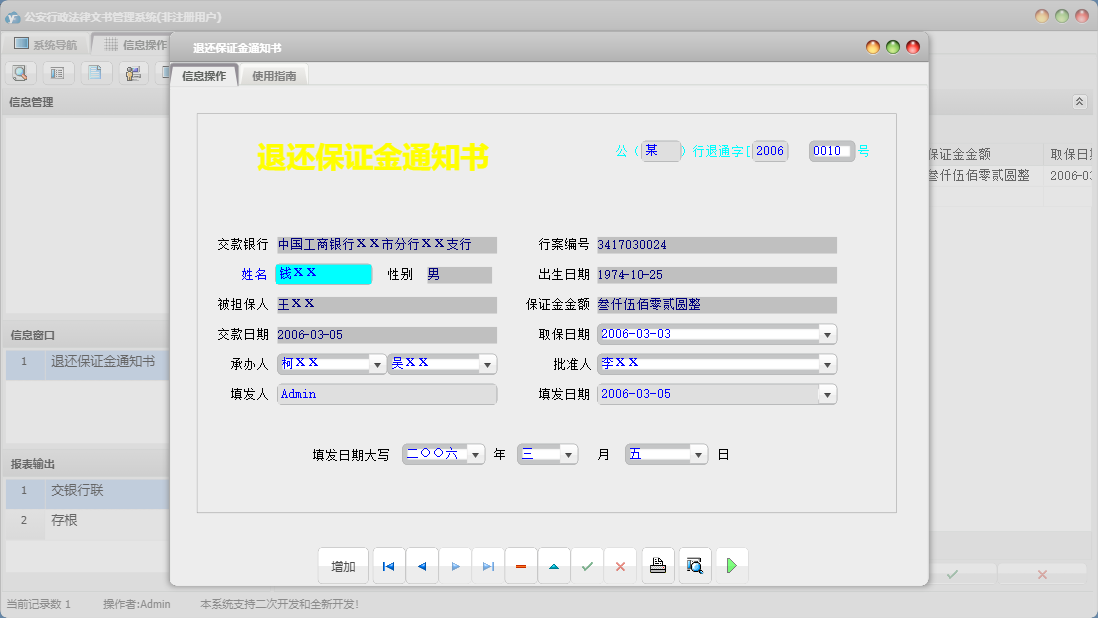Open first 承办人 dropdown showing 柯ＸＸ
The width and height of the screenshot is (1098, 618).
point(377,364)
